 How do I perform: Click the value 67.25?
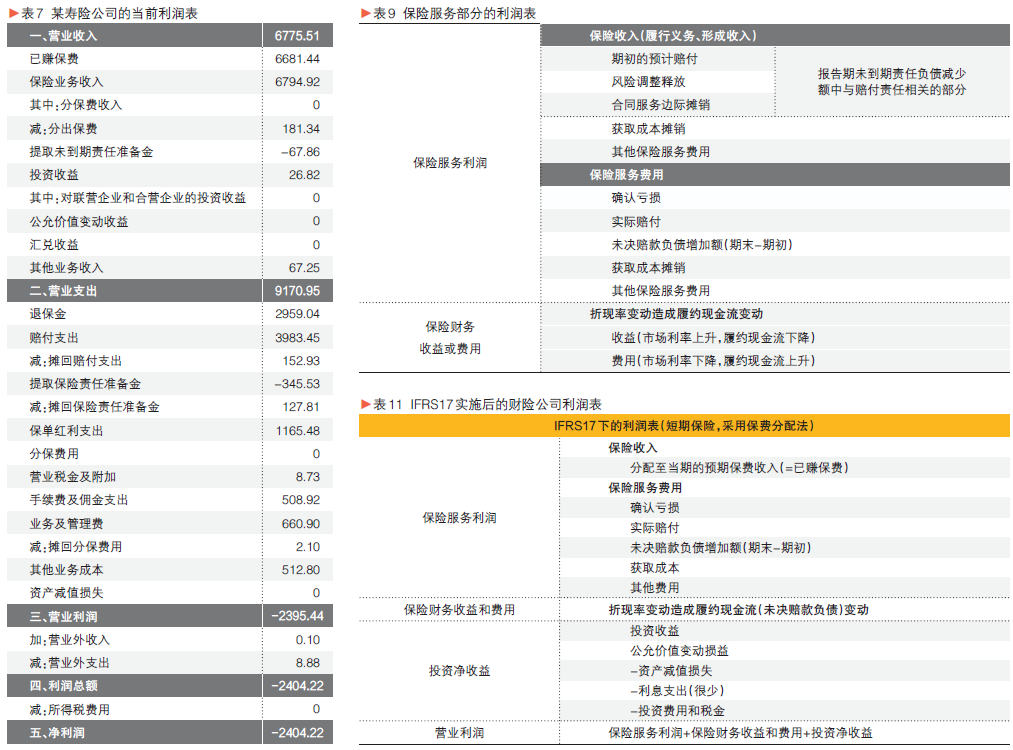click(x=304, y=267)
